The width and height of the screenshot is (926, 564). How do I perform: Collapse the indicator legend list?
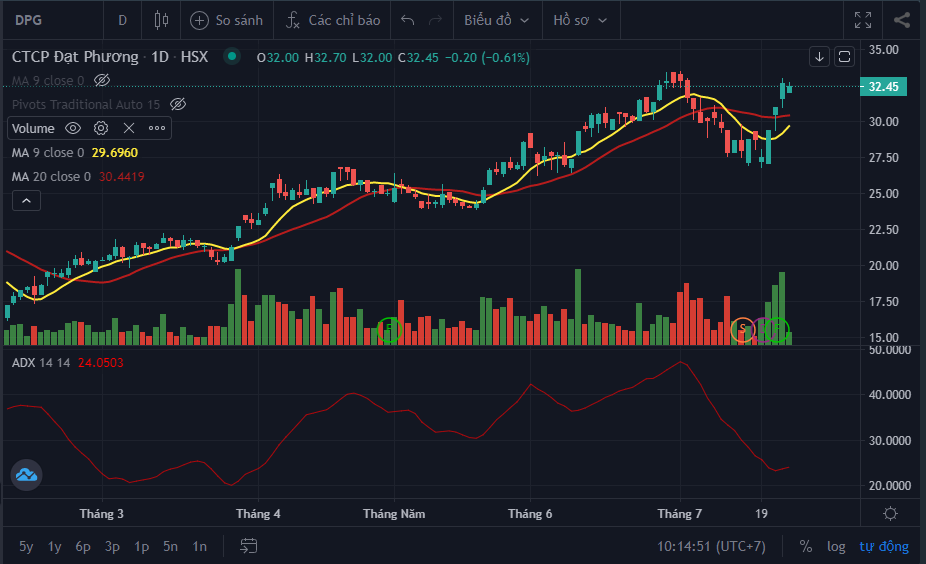coord(26,201)
